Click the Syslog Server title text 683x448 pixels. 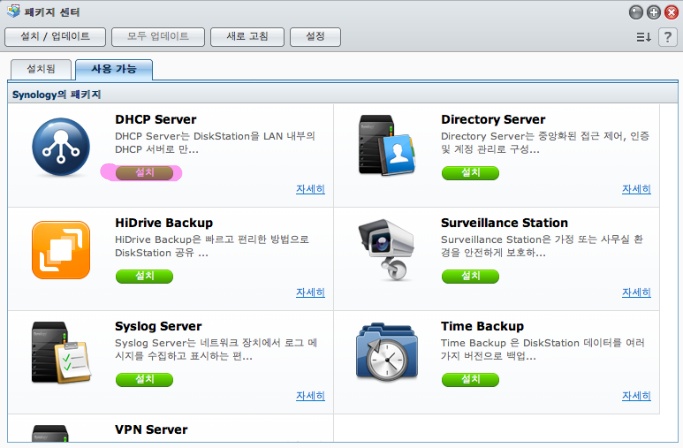(158, 326)
